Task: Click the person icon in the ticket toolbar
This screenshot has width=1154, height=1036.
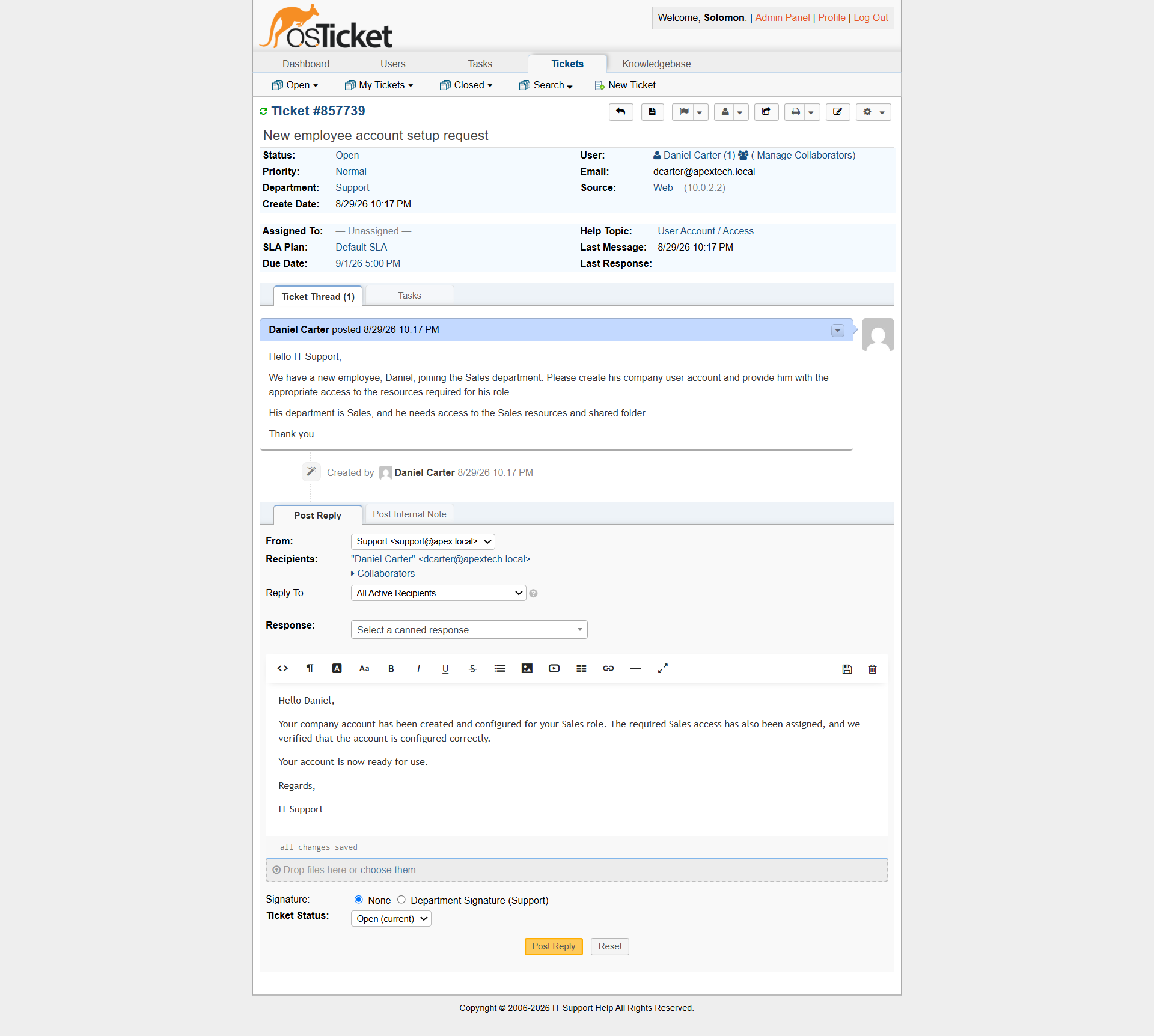Action: coord(725,112)
